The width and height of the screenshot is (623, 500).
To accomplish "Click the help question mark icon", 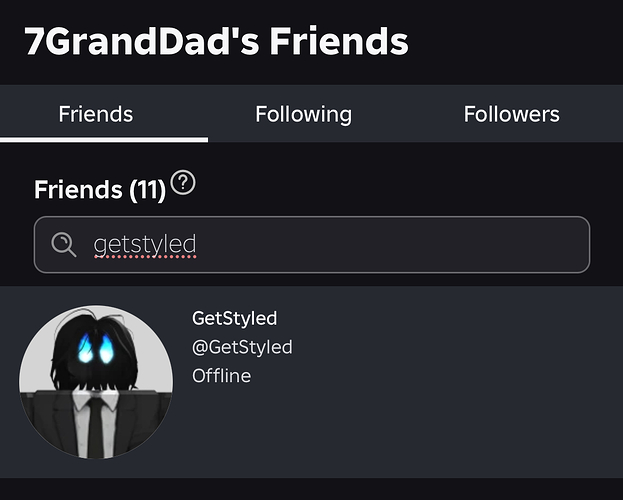I will point(182,183).
